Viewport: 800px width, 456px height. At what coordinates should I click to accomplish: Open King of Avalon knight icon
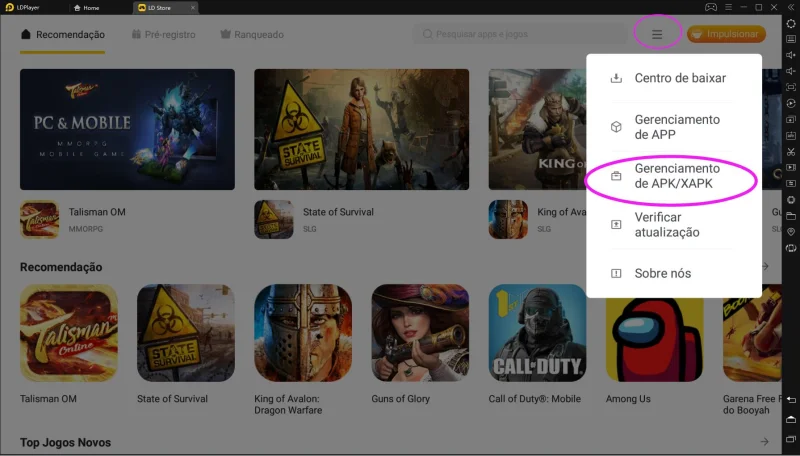pos(303,333)
